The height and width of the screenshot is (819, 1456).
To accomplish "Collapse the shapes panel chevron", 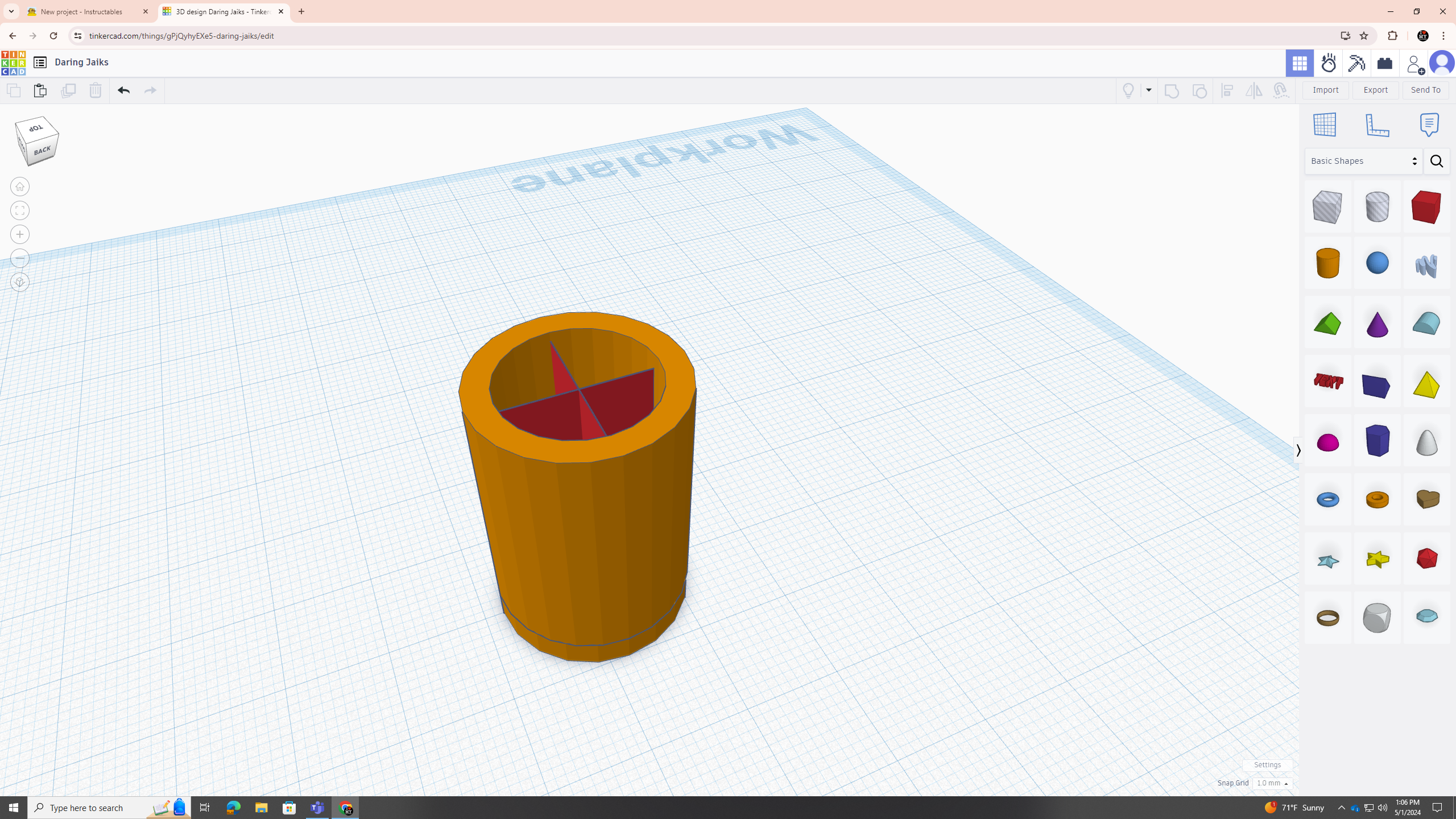I will point(1297,450).
